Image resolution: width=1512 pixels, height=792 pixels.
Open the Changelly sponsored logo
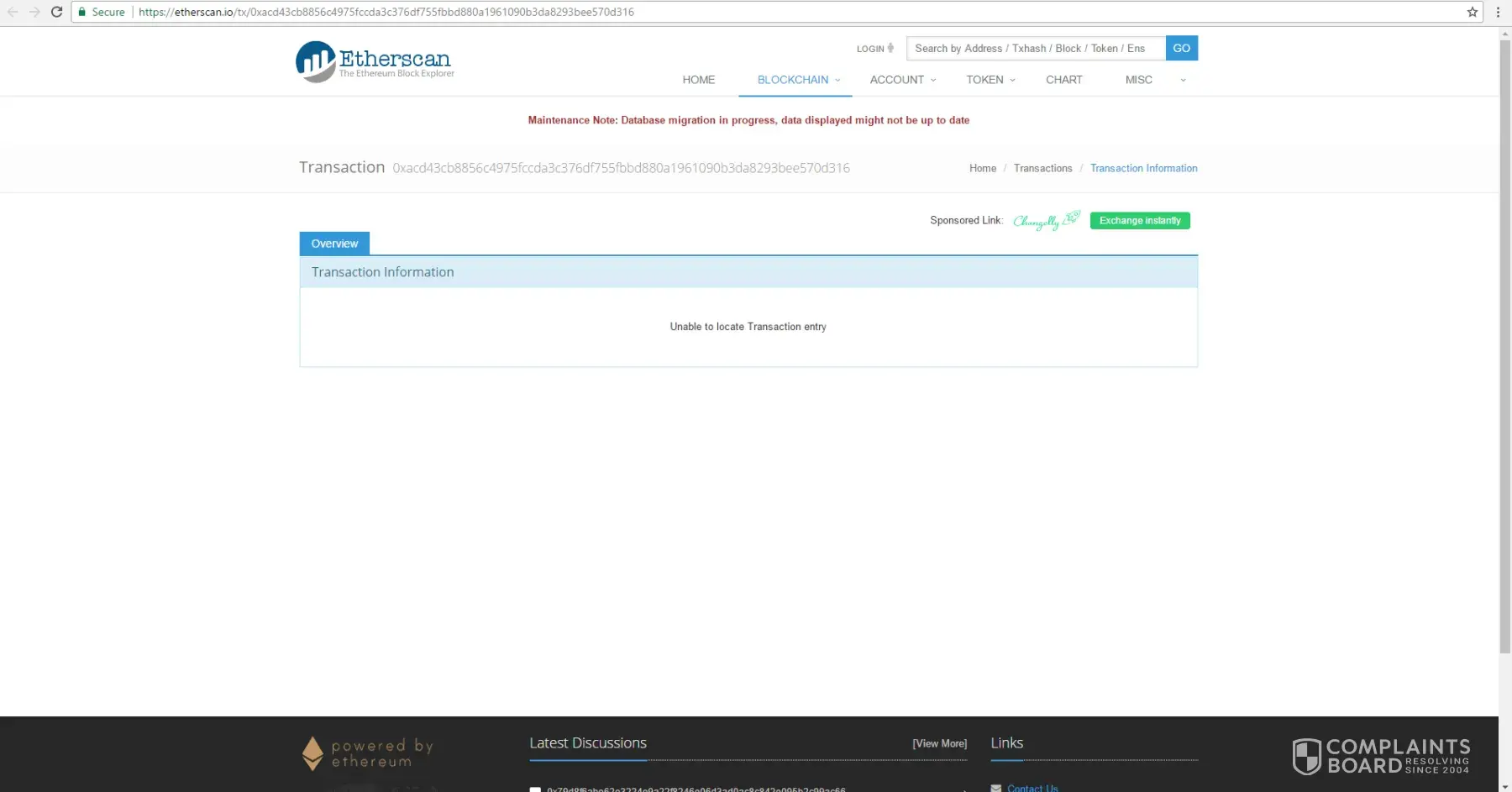[1046, 221]
